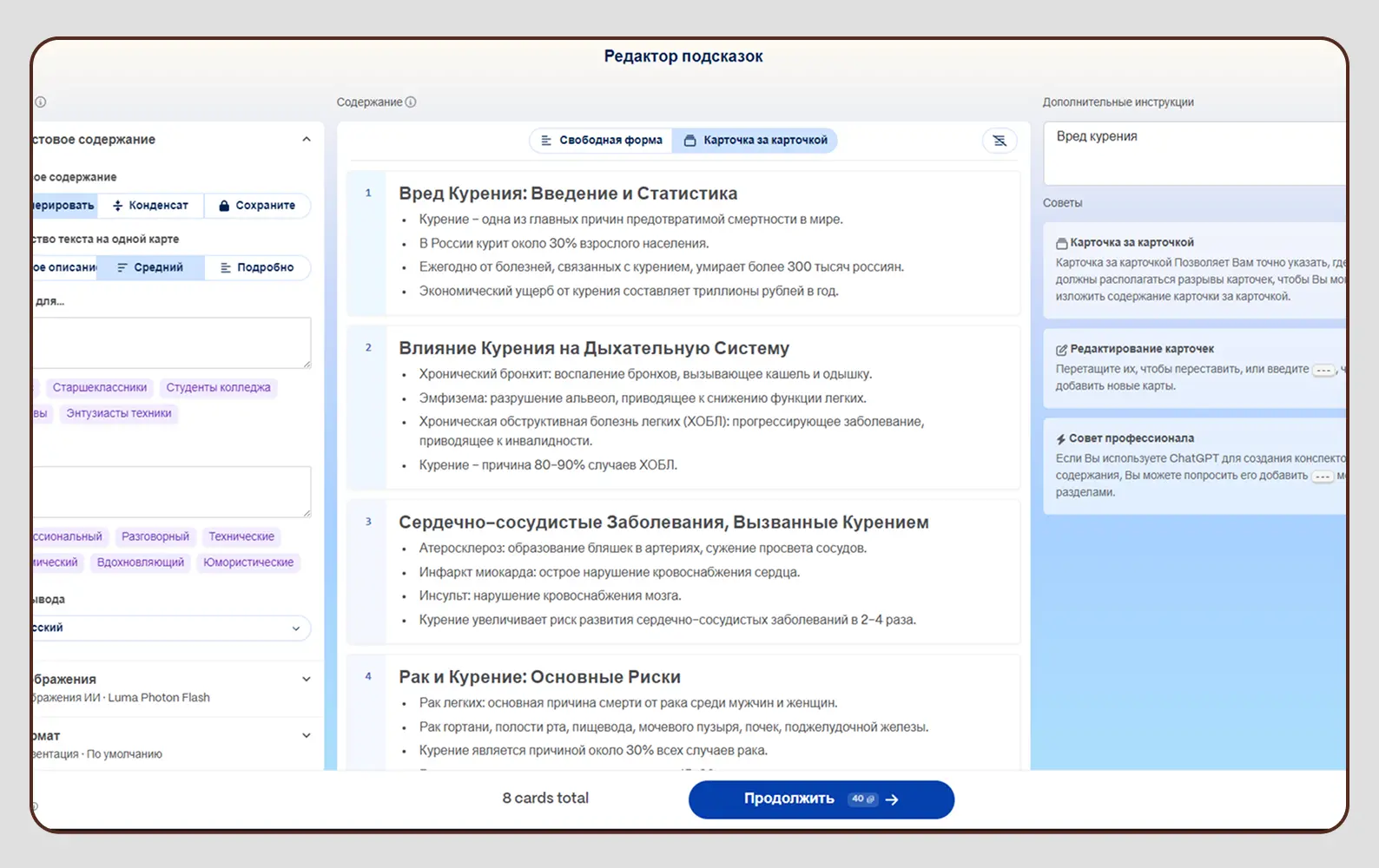Click the info icon at top left panel
The width and height of the screenshot is (1379, 868).
40,102
